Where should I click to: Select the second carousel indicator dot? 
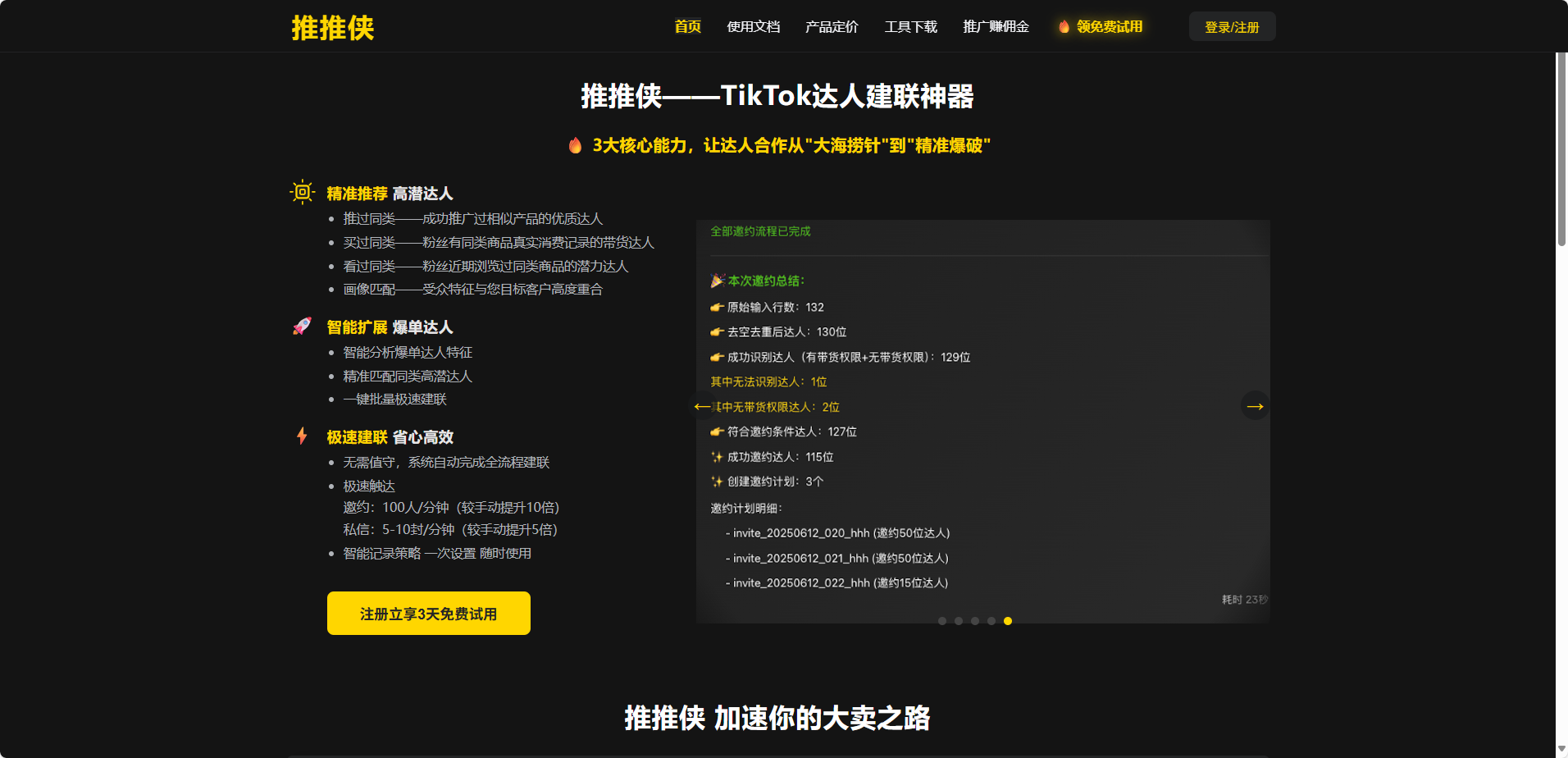pos(959,621)
